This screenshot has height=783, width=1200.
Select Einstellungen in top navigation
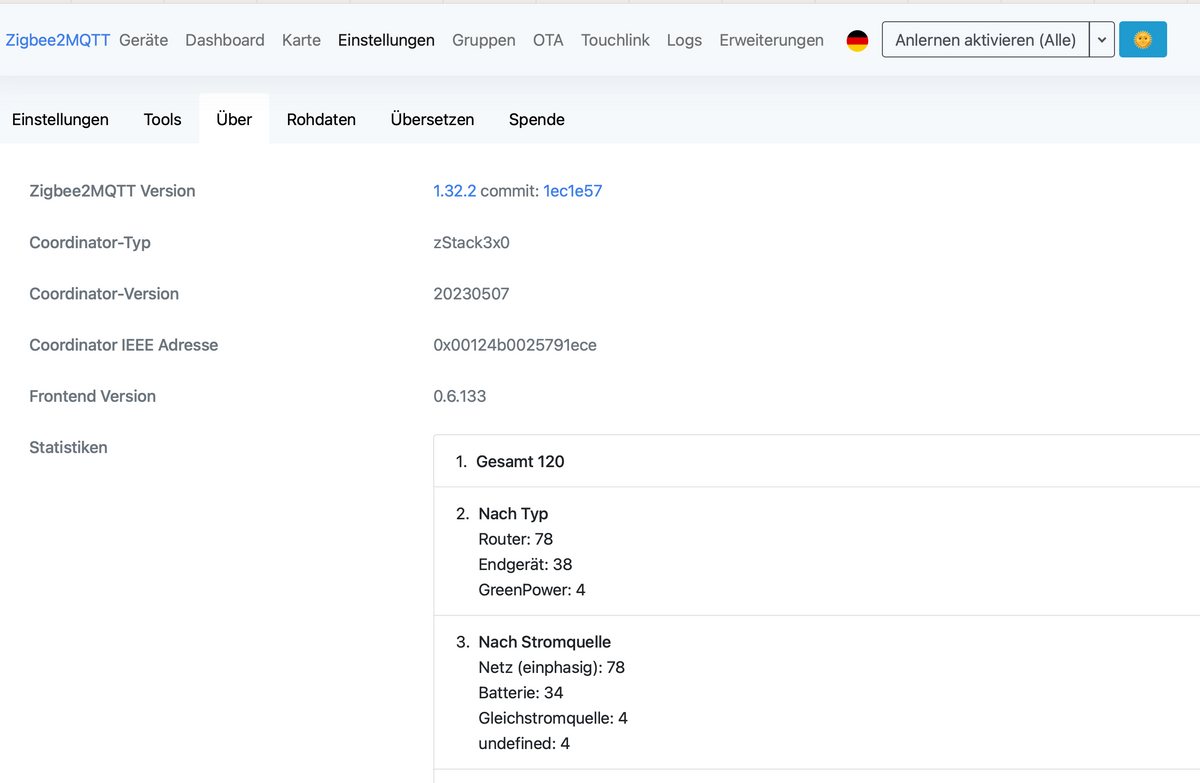point(386,40)
